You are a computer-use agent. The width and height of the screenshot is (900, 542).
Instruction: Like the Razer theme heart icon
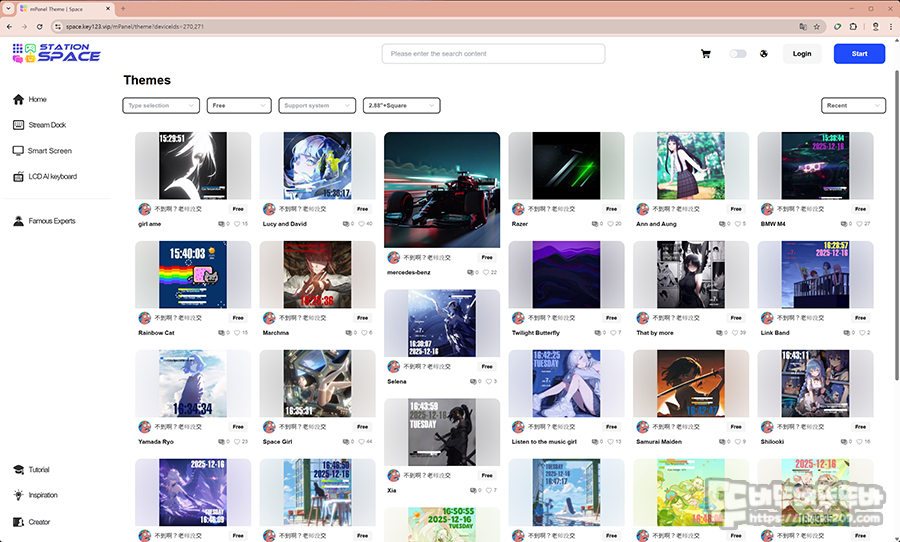point(611,224)
